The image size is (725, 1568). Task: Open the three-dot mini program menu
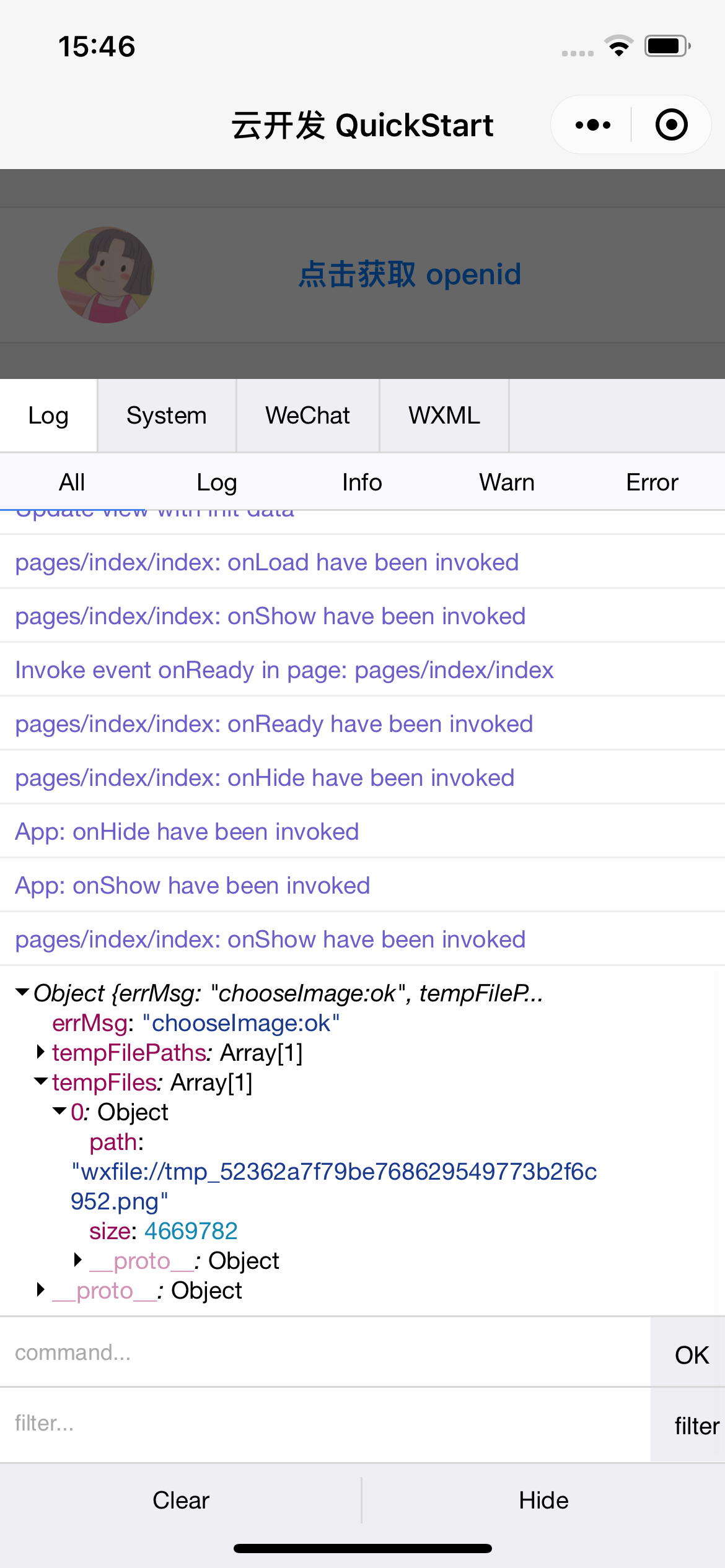coord(592,125)
